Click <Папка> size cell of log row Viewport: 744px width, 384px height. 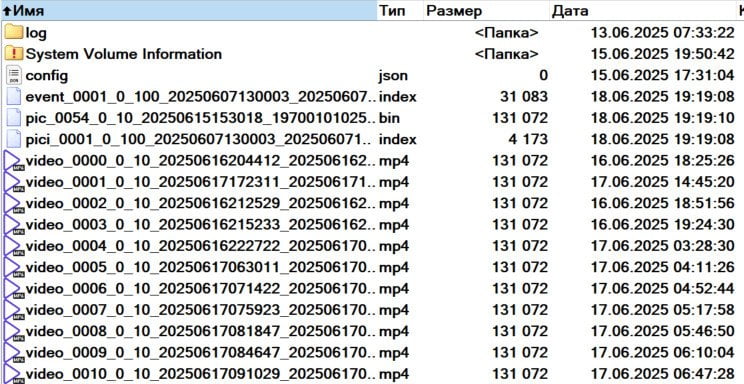[507, 33]
